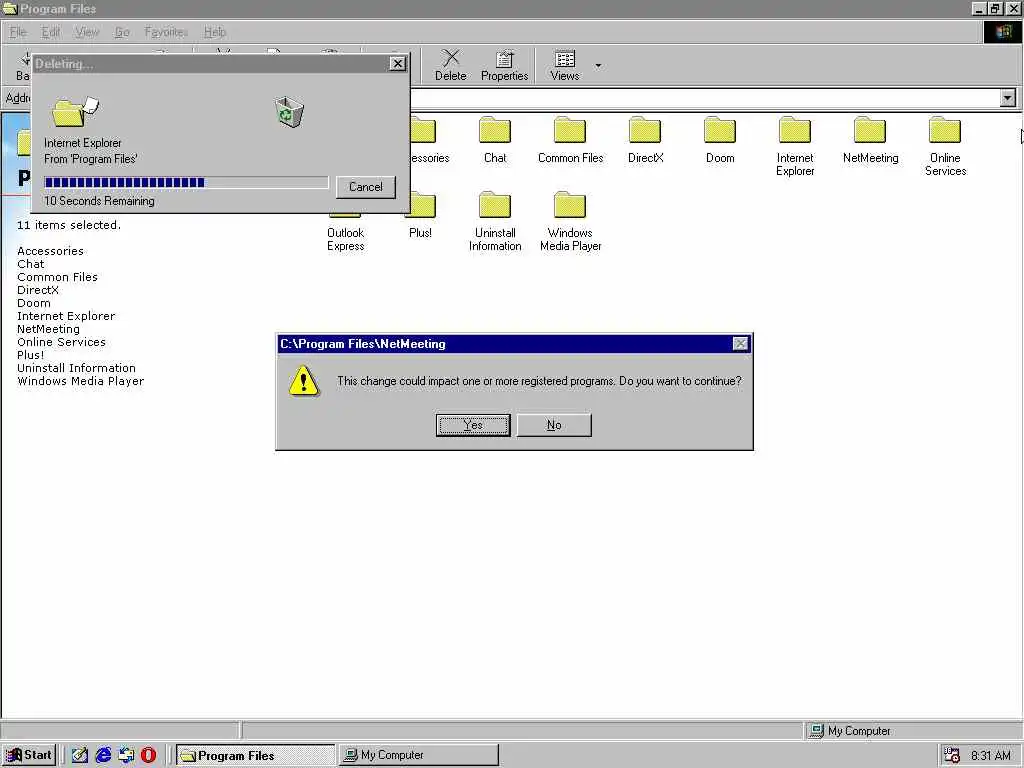The image size is (1024, 768).
Task: Click the Windows logo throbber icon
Action: pyautogui.click(x=1003, y=32)
